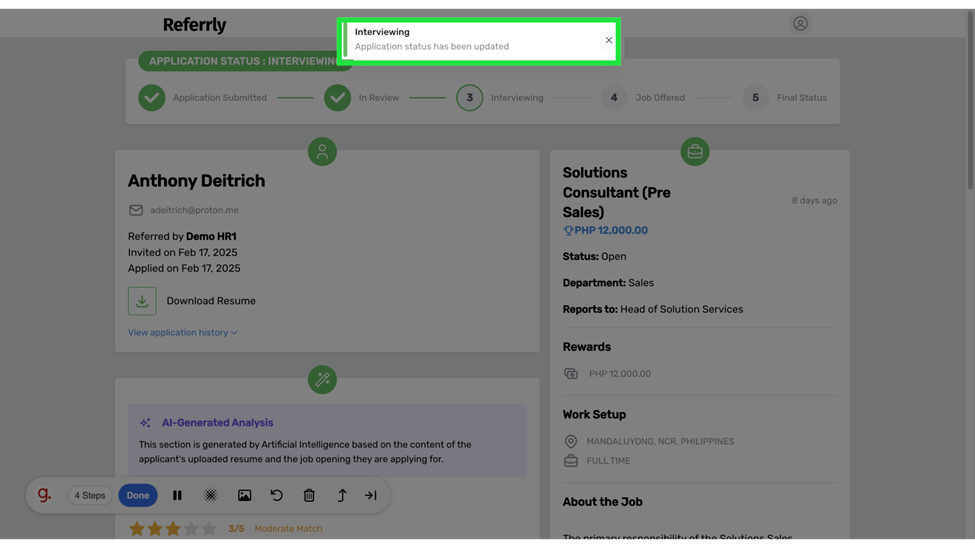Screen dimensions: 975x548
Task: Expand View application history
Action: [182, 333]
